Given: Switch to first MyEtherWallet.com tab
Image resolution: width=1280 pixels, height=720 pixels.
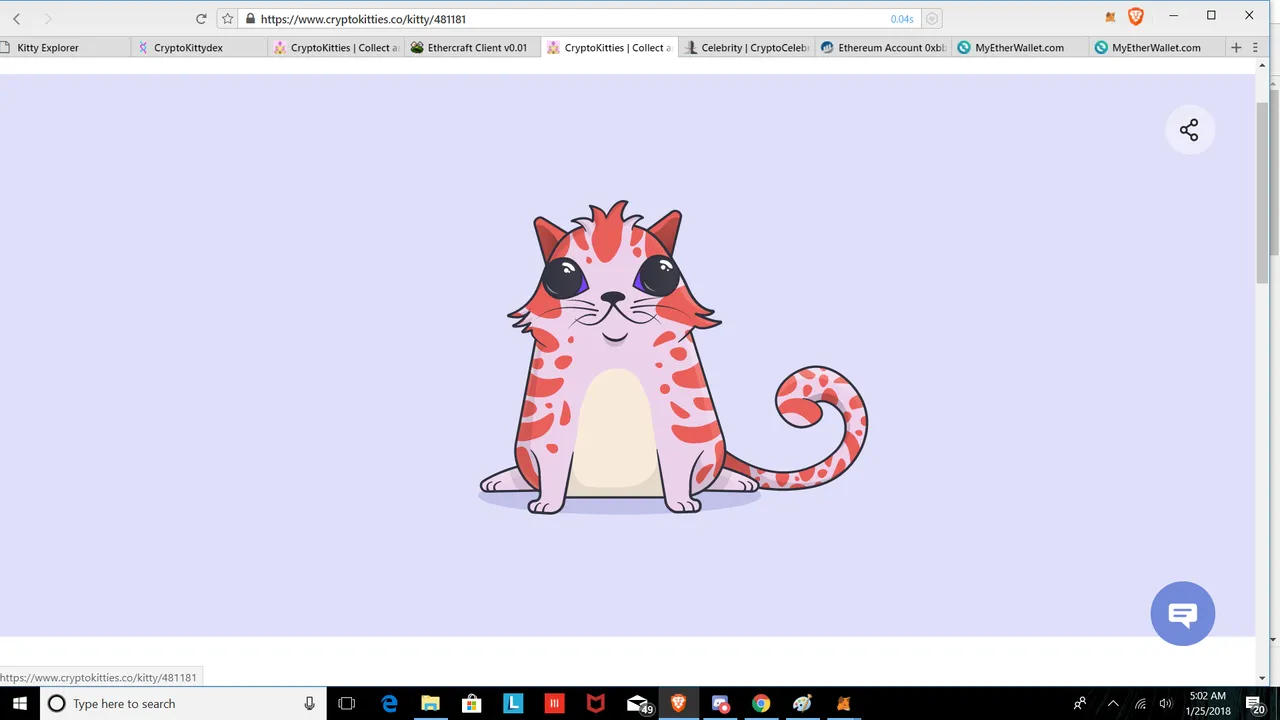Looking at the screenshot, I should (x=1019, y=47).
